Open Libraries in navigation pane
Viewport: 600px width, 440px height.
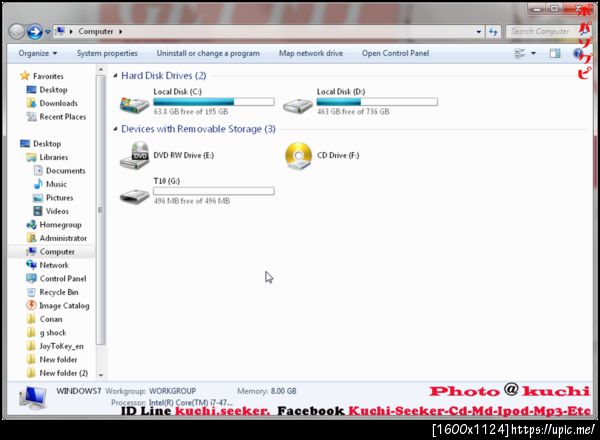point(47,157)
